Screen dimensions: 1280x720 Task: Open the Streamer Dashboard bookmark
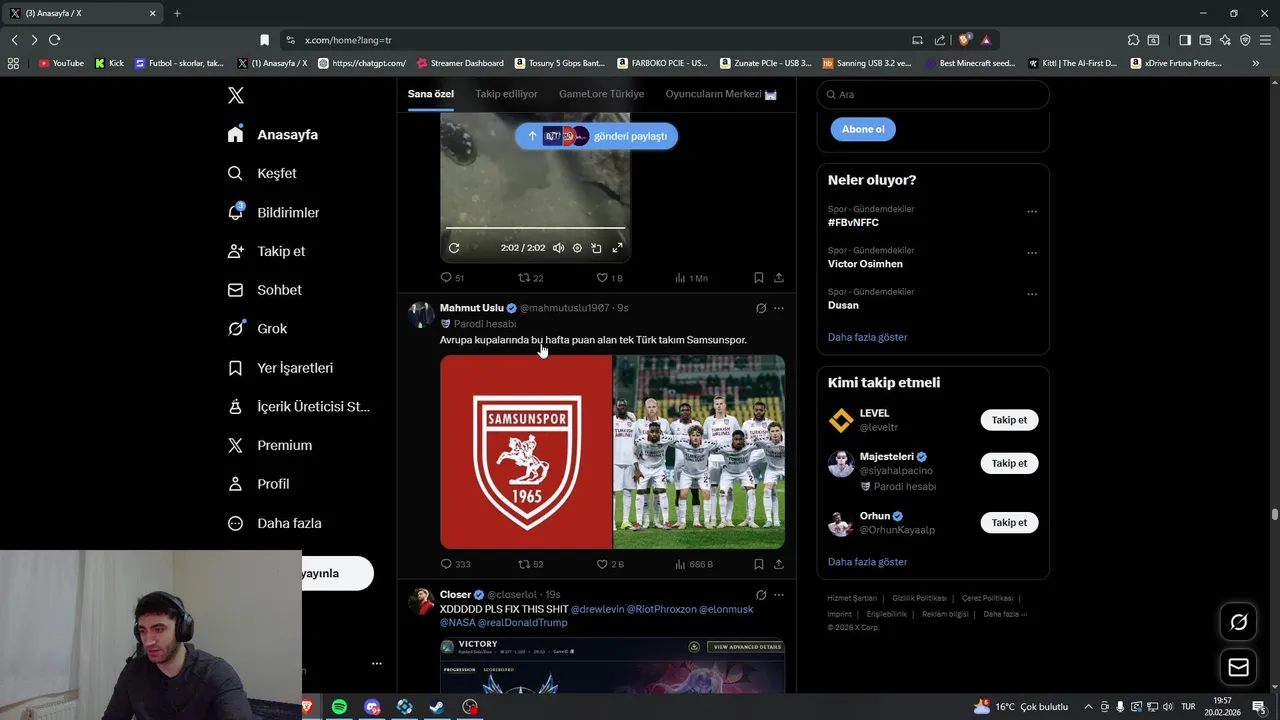point(460,63)
